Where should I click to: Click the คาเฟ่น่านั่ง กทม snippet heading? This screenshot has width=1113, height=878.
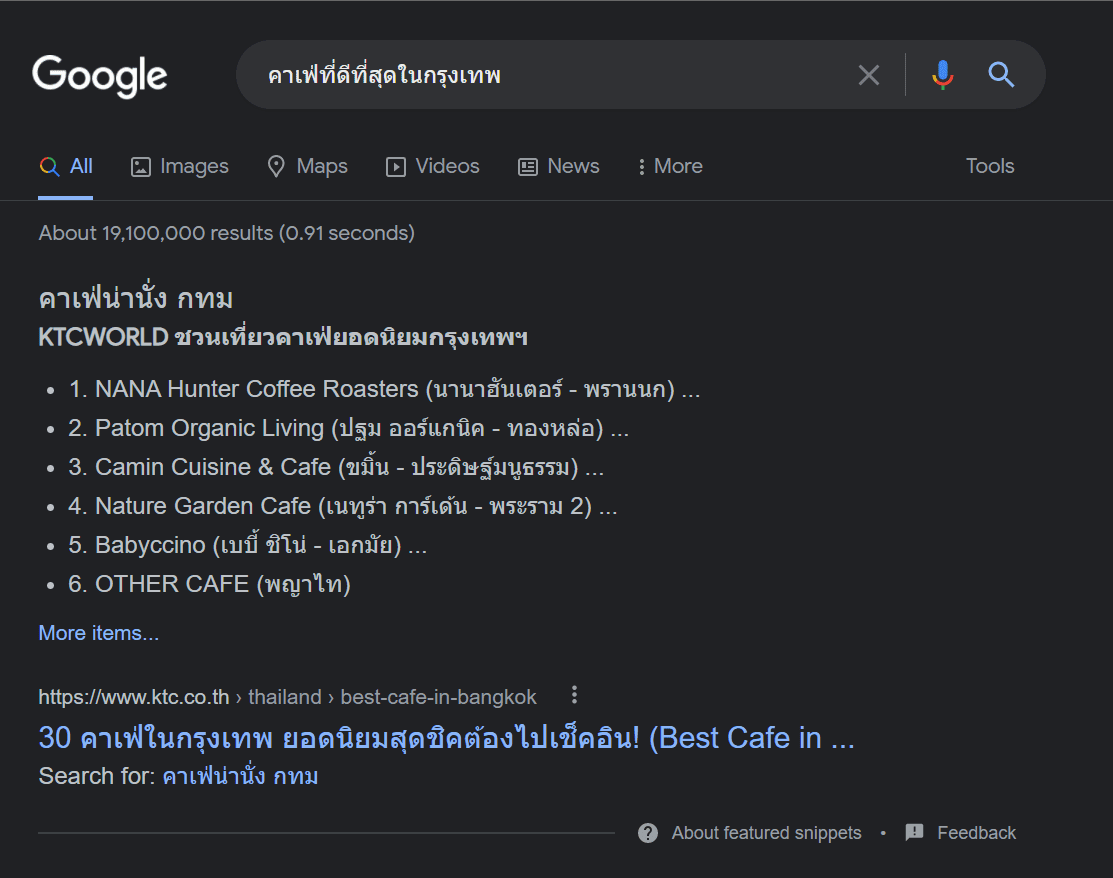pos(136,298)
